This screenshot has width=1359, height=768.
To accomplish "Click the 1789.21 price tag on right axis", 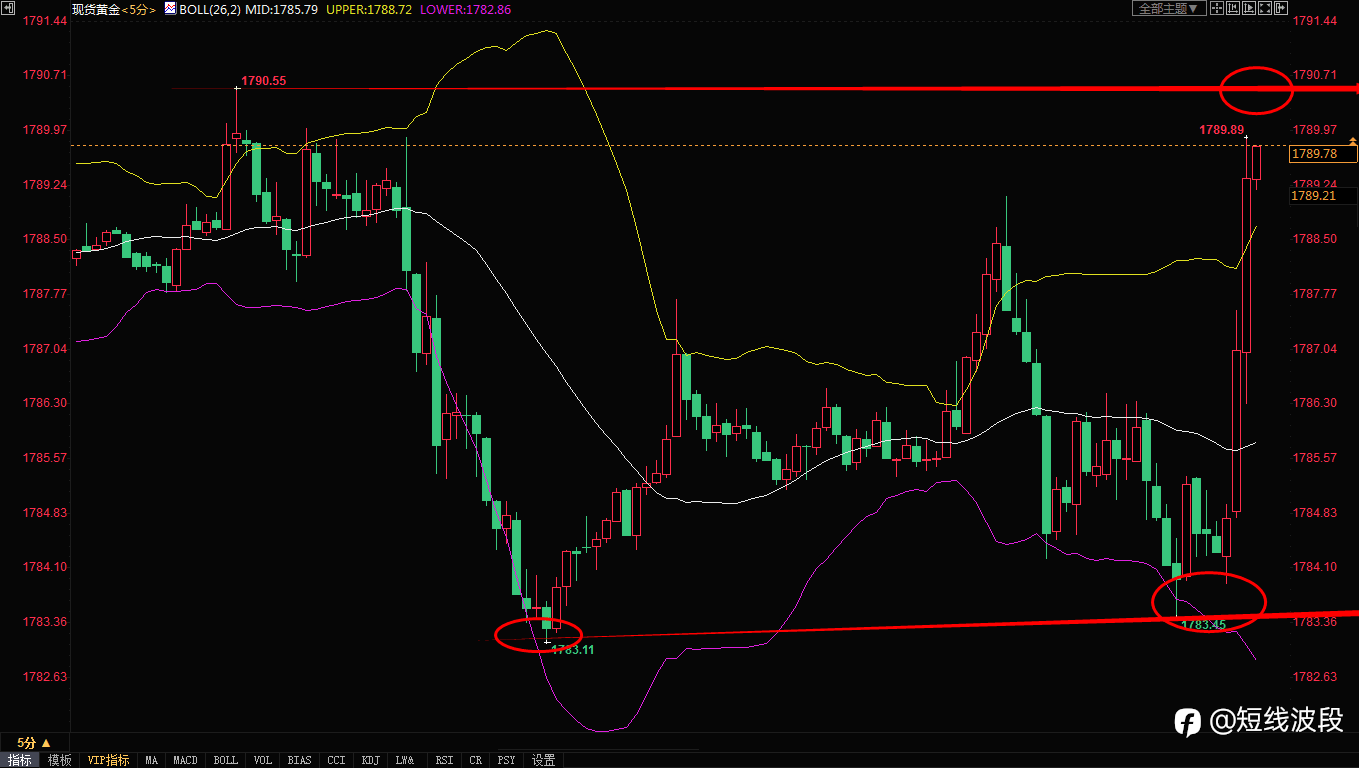I will point(1322,196).
